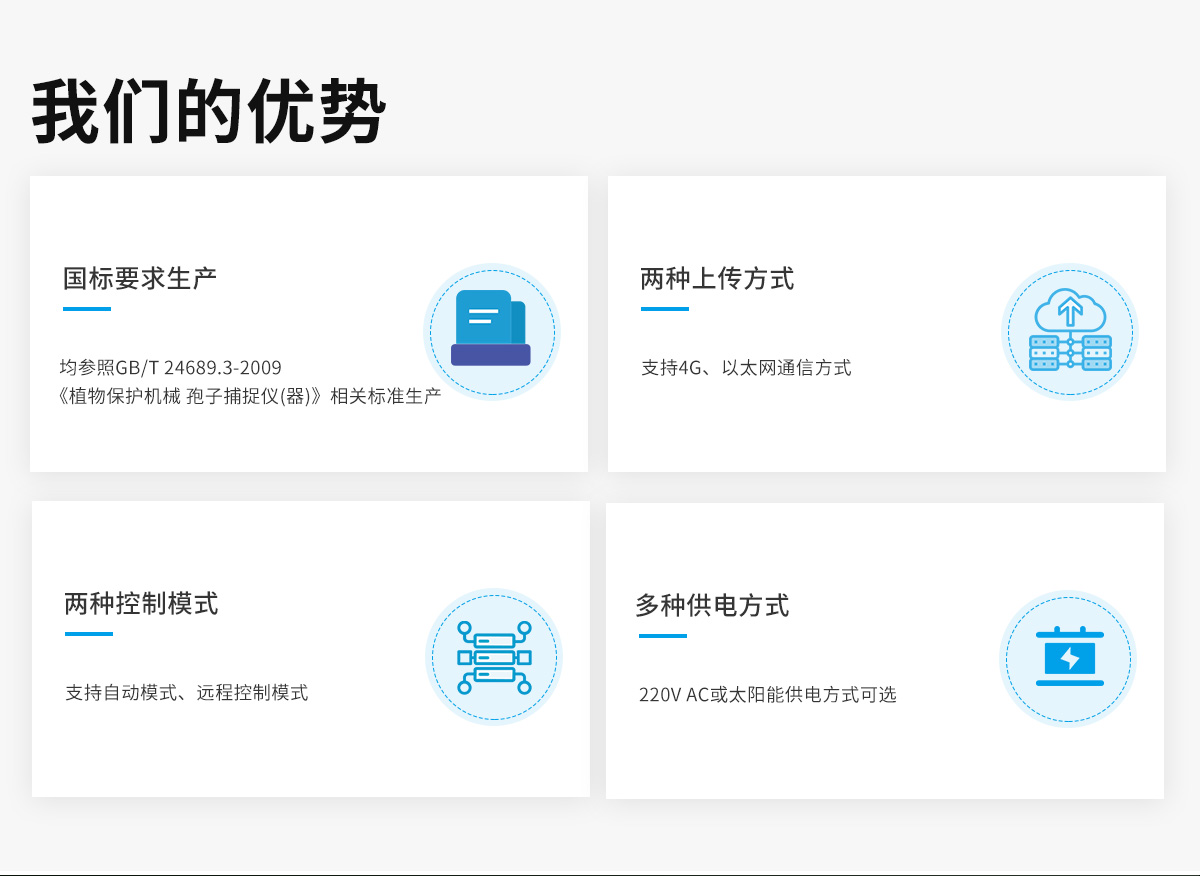Image resolution: width=1200 pixels, height=876 pixels.
Task: Click the lightning bolt inside the battery icon
Action: pyautogui.click(x=1067, y=660)
